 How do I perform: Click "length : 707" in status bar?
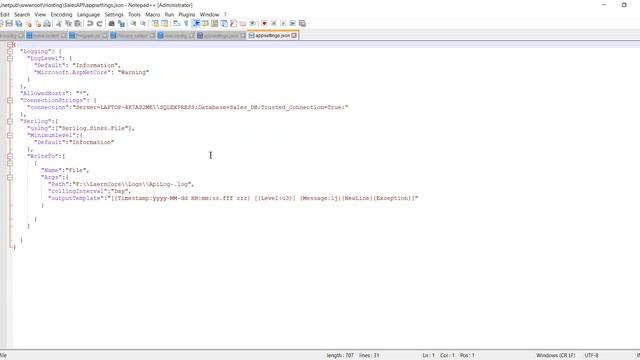[x=340, y=356]
